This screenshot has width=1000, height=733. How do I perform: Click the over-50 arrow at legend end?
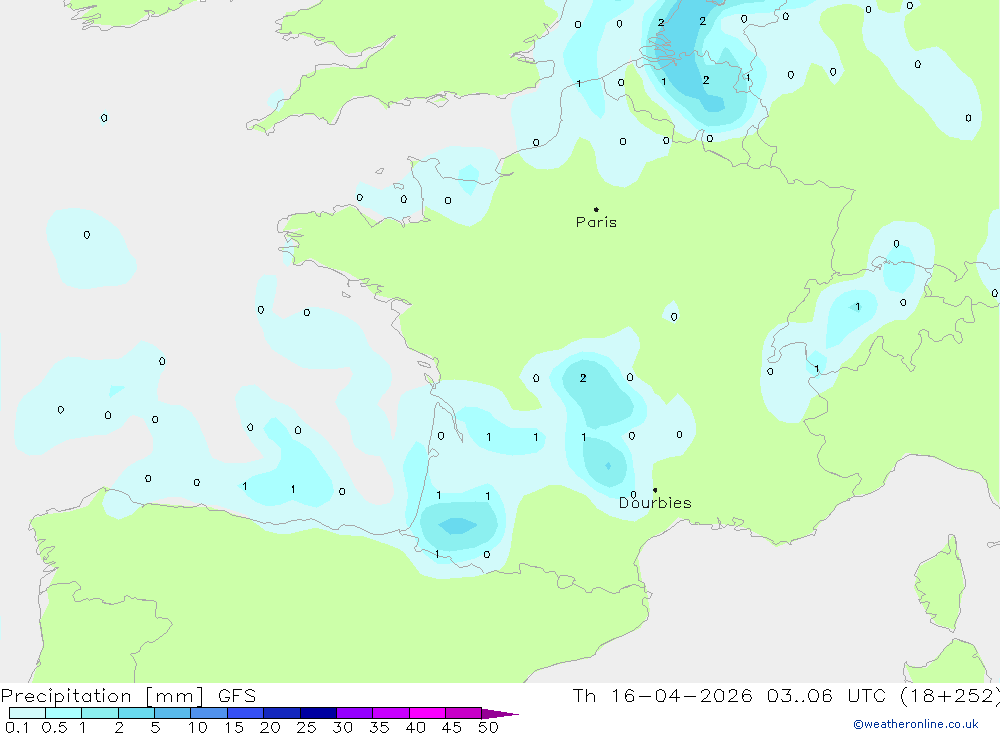500,714
